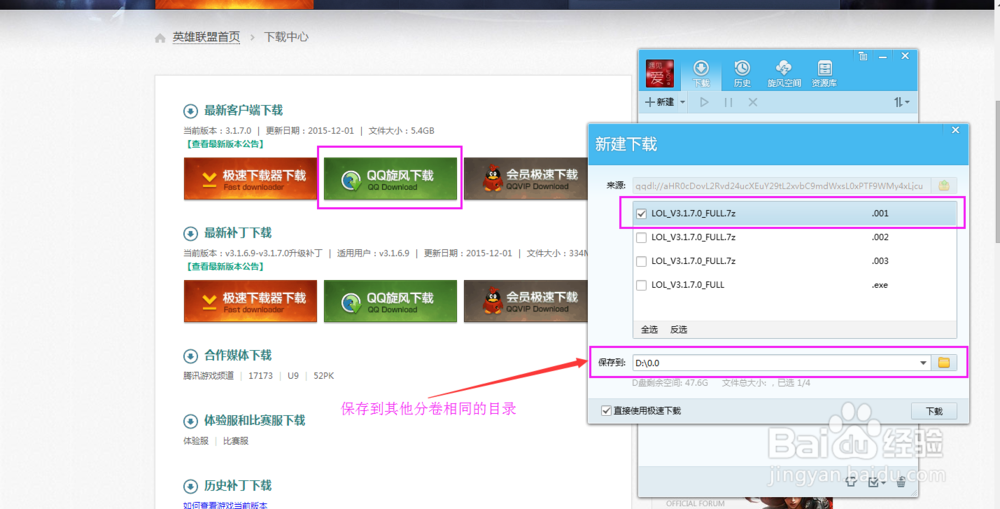Open the 体验服 download link
The height and width of the screenshot is (509, 1000).
pos(196,441)
